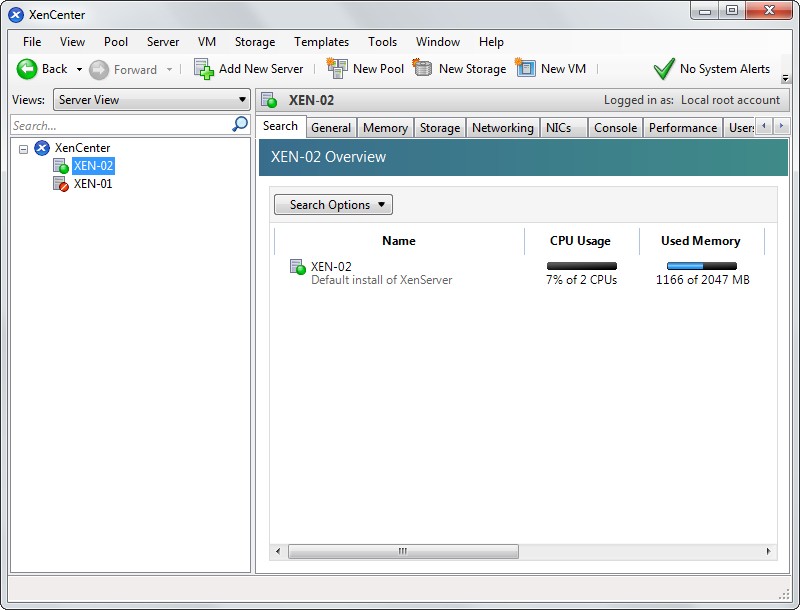
Task: Click the horizontal scrollbar thumb
Action: [403, 551]
